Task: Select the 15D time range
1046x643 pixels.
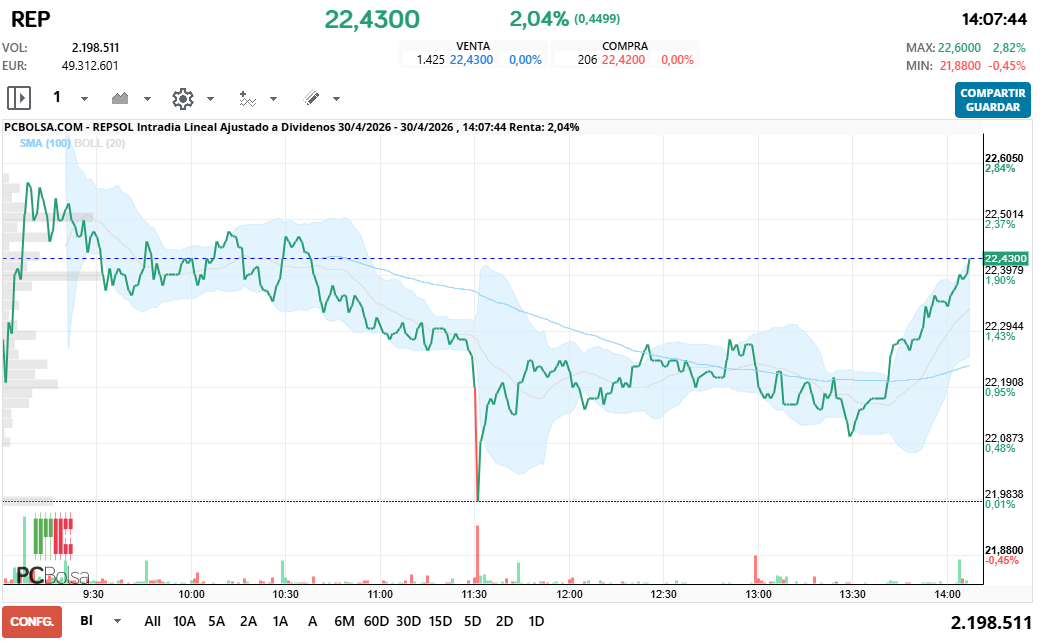Action: 440,622
